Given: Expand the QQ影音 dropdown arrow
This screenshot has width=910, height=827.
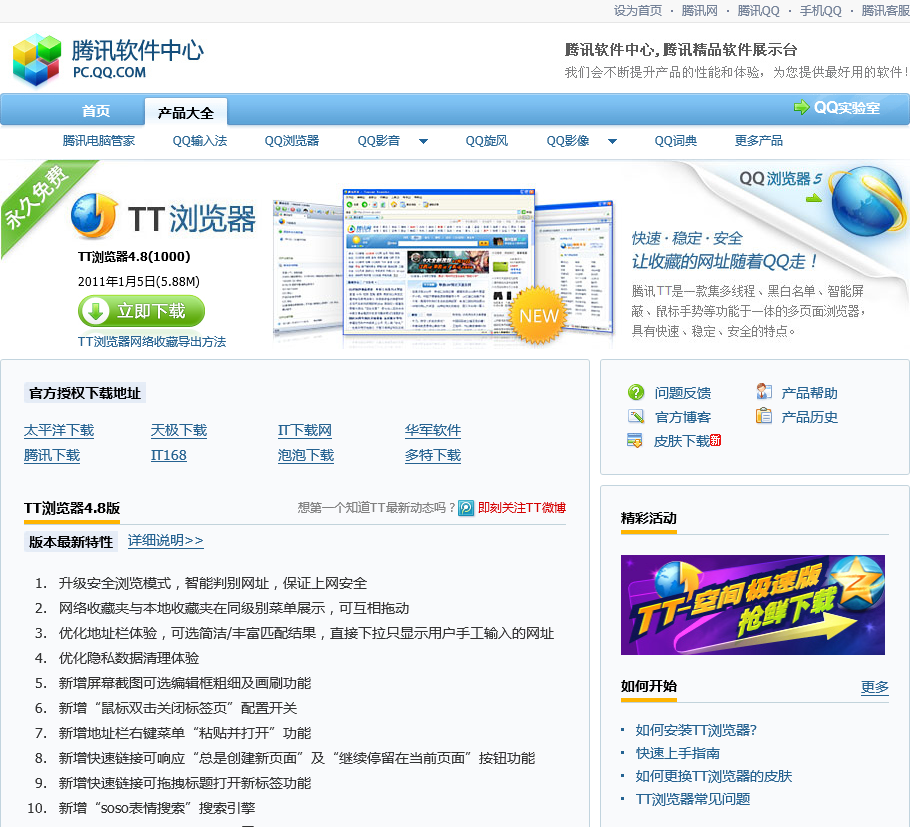Looking at the screenshot, I should [x=423, y=141].
